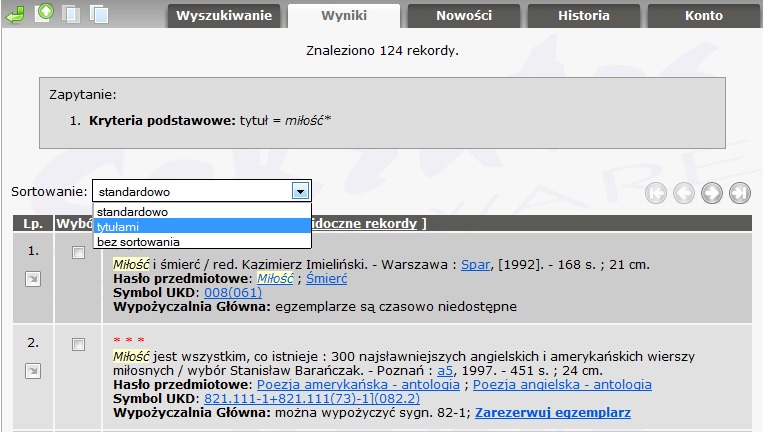Screen dimensions: 763x432
Task: Select 'standardowo' option in the list
Action: 132,212
